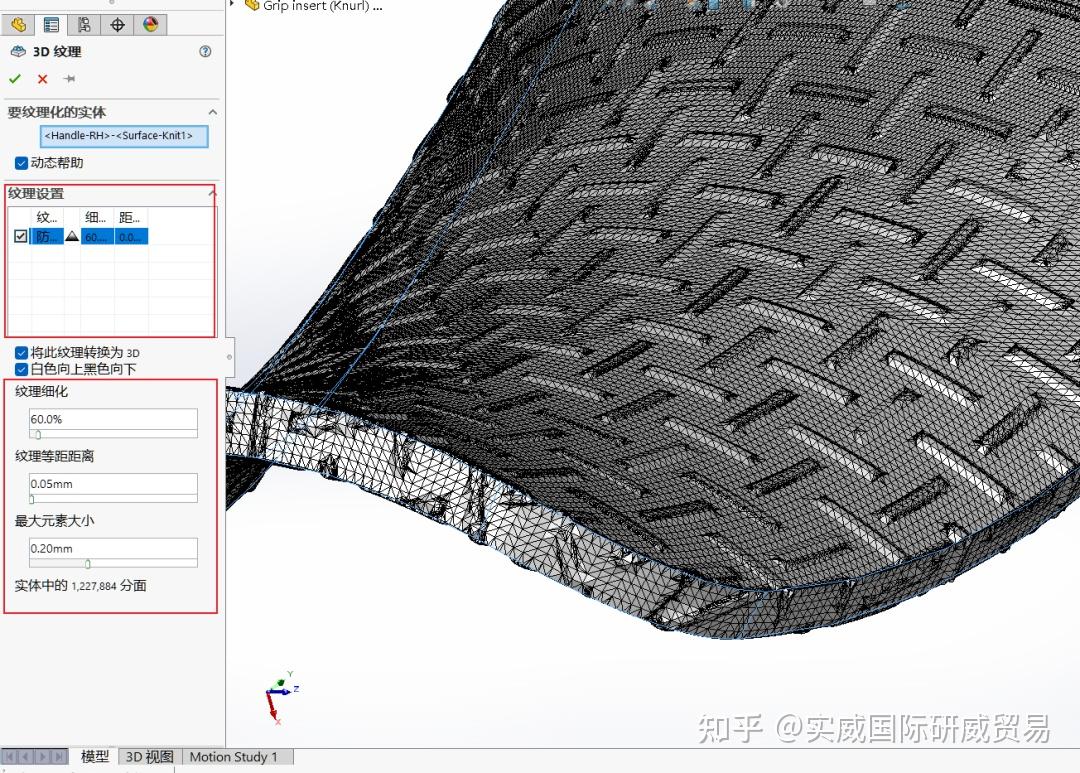Image resolution: width=1080 pixels, height=773 pixels.
Task: Open the ConfigurationManager panel icon
Action: (x=82, y=25)
